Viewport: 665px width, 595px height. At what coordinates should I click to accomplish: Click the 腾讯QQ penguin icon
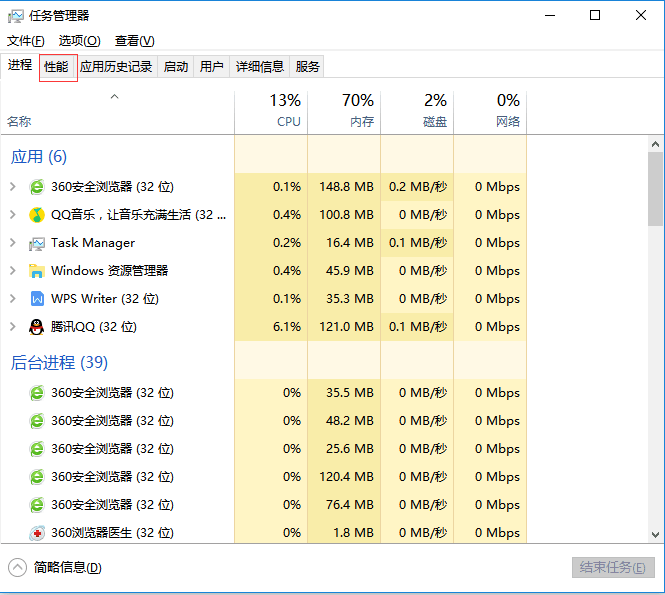[37, 327]
